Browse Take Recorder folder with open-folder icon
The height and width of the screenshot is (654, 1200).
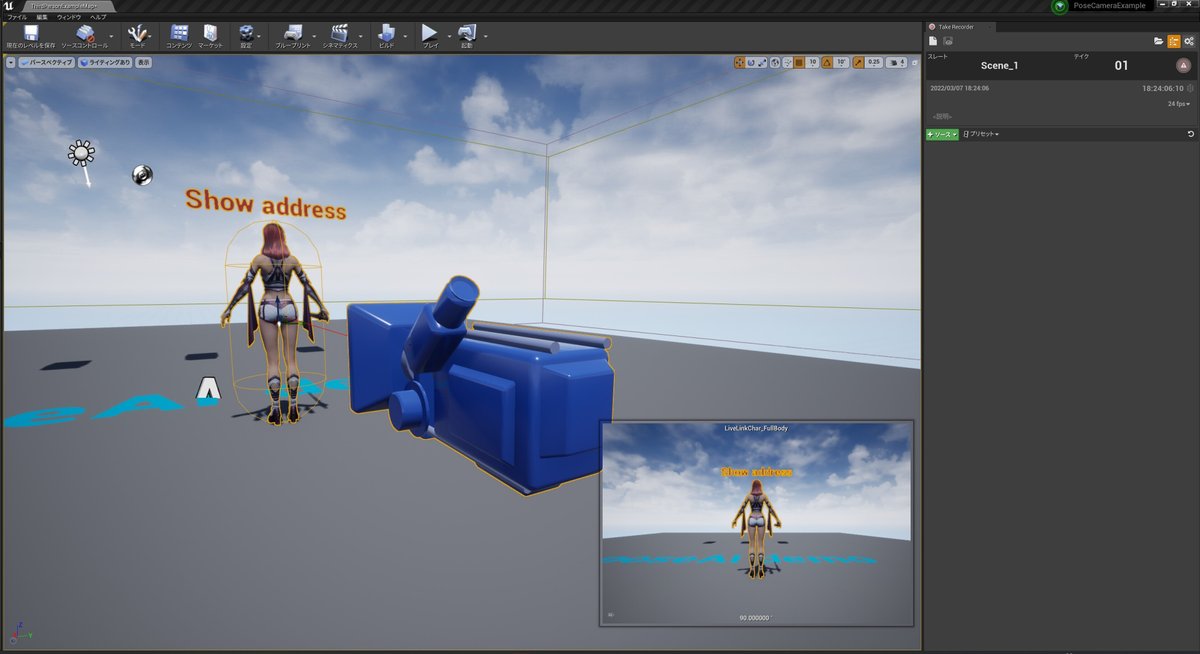point(1158,41)
